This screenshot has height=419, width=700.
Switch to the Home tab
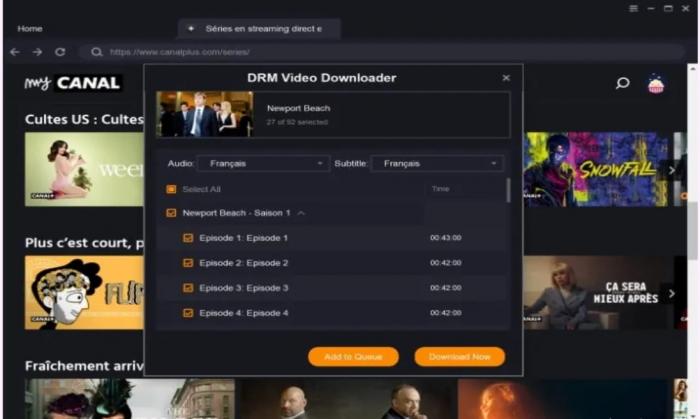tap(30, 29)
